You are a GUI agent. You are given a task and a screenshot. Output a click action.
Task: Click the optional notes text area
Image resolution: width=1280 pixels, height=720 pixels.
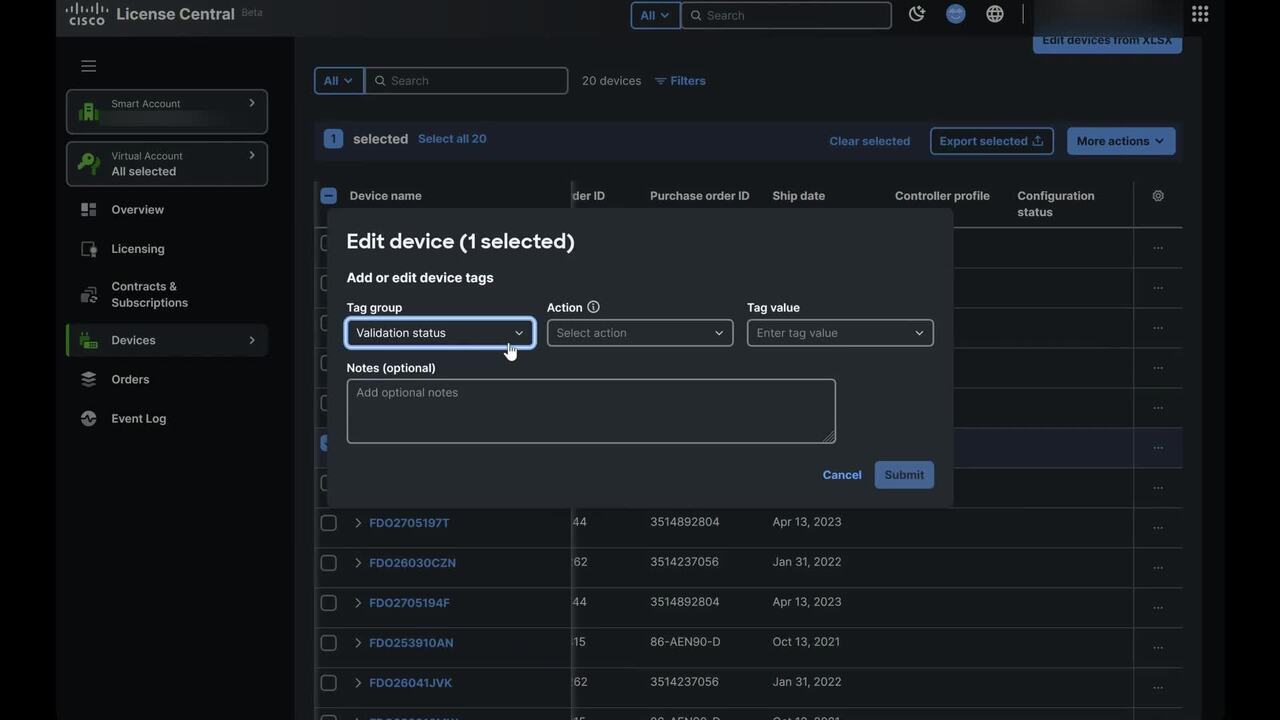click(591, 411)
